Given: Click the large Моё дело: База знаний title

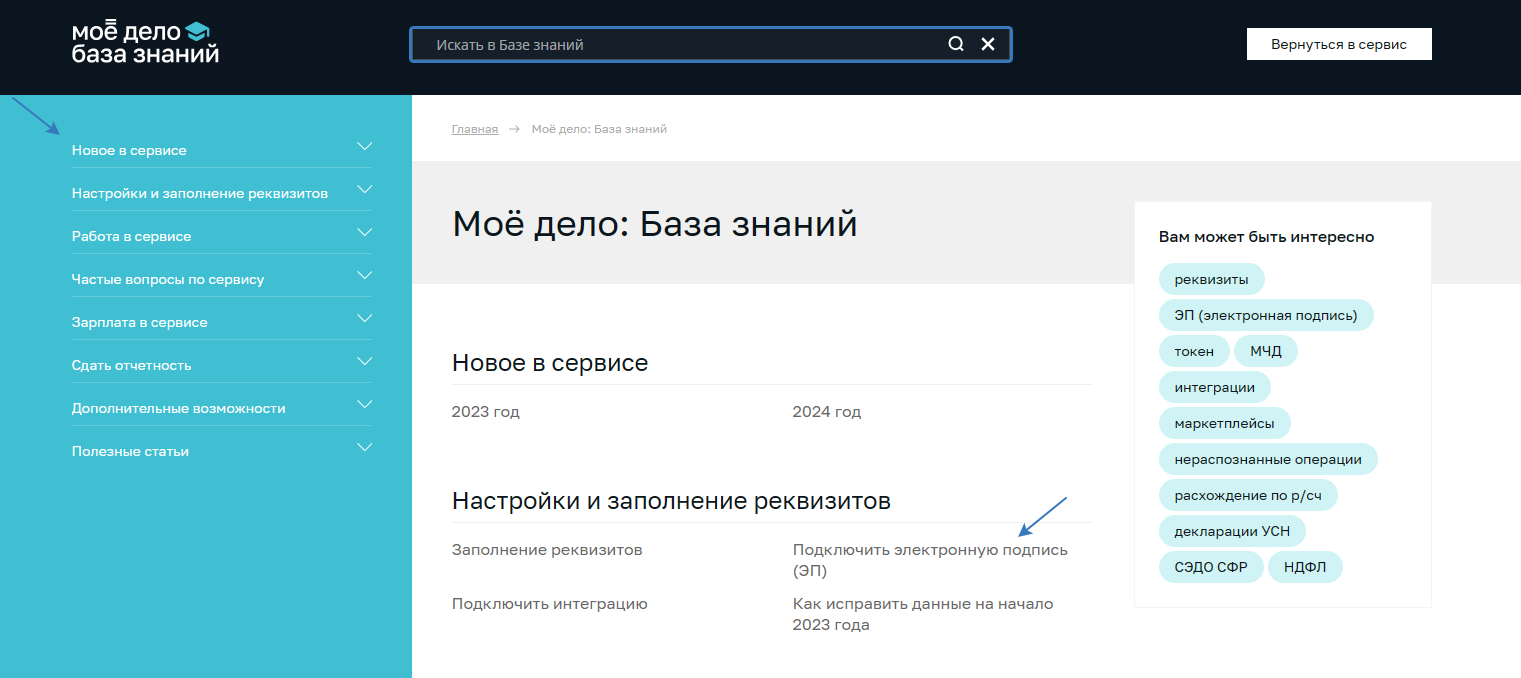Looking at the screenshot, I should tap(655, 223).
